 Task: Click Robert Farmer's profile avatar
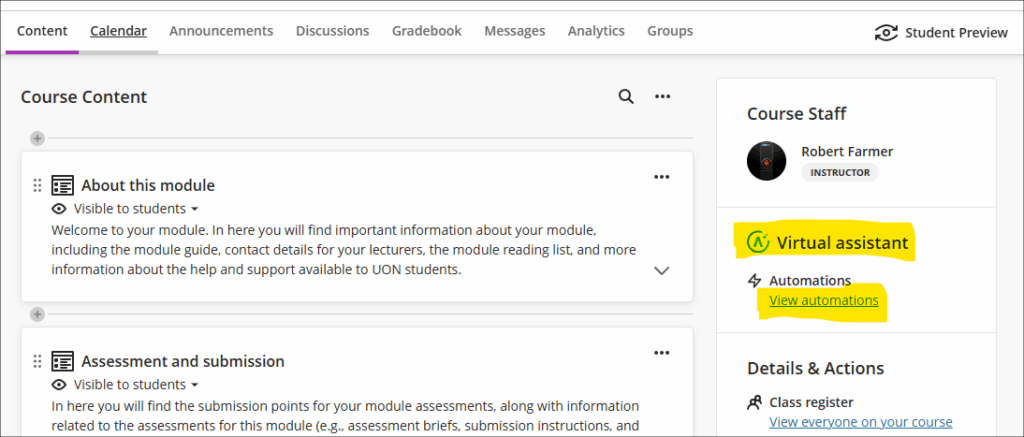coord(766,161)
